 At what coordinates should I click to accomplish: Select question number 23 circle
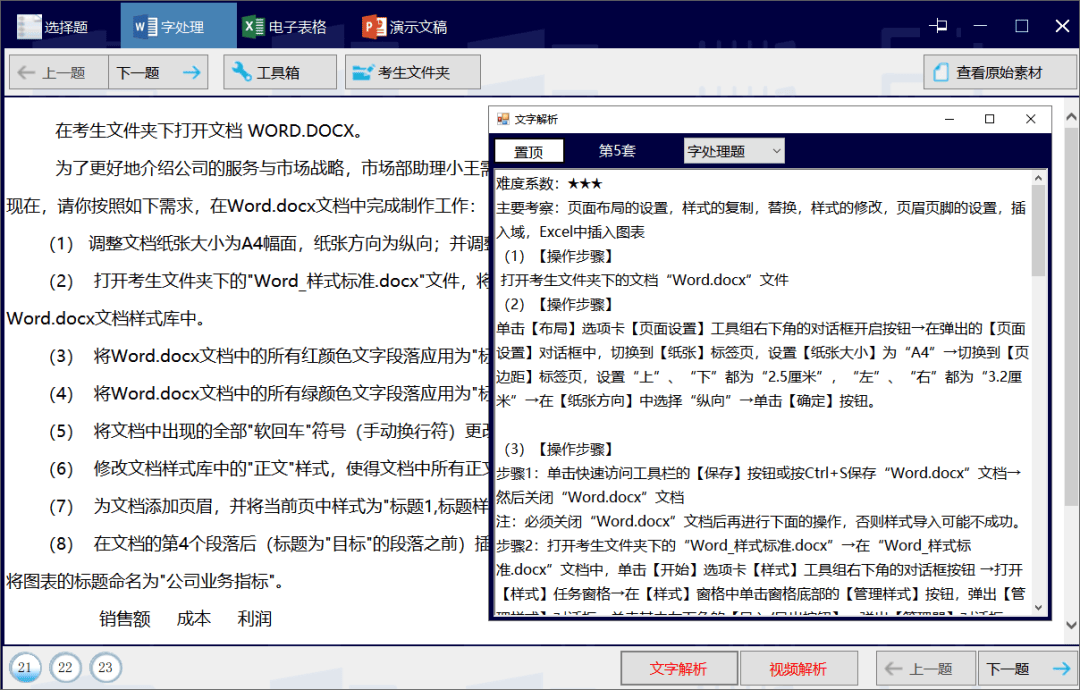105,666
